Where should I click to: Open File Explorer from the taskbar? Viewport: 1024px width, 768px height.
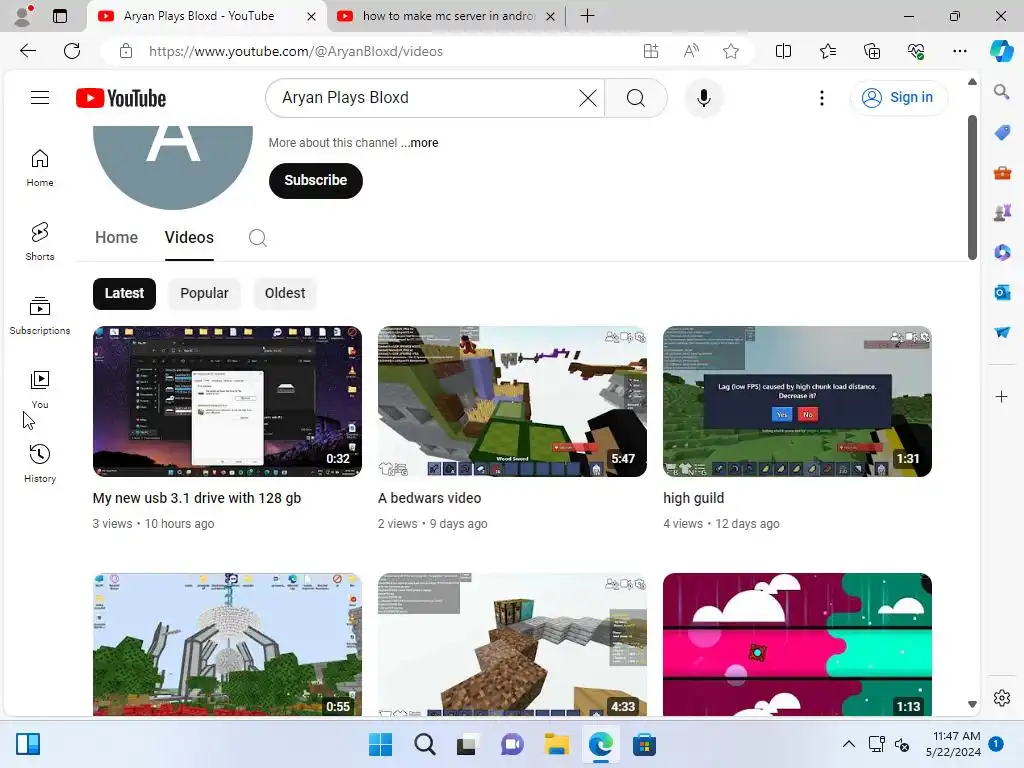click(556, 744)
